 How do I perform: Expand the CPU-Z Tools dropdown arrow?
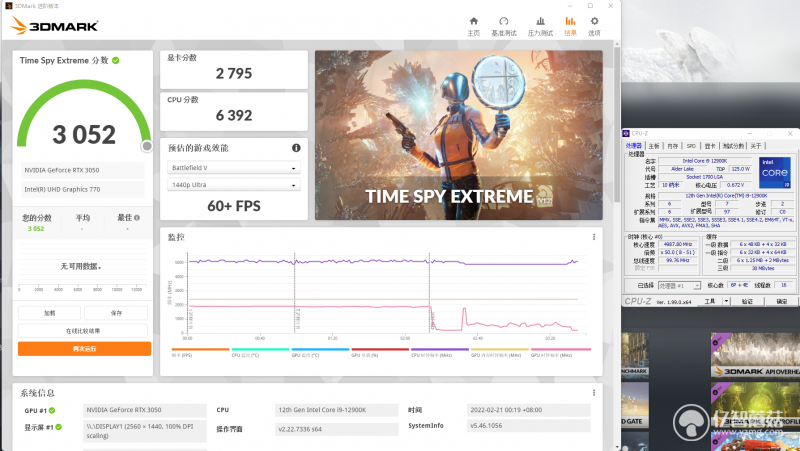click(727, 302)
